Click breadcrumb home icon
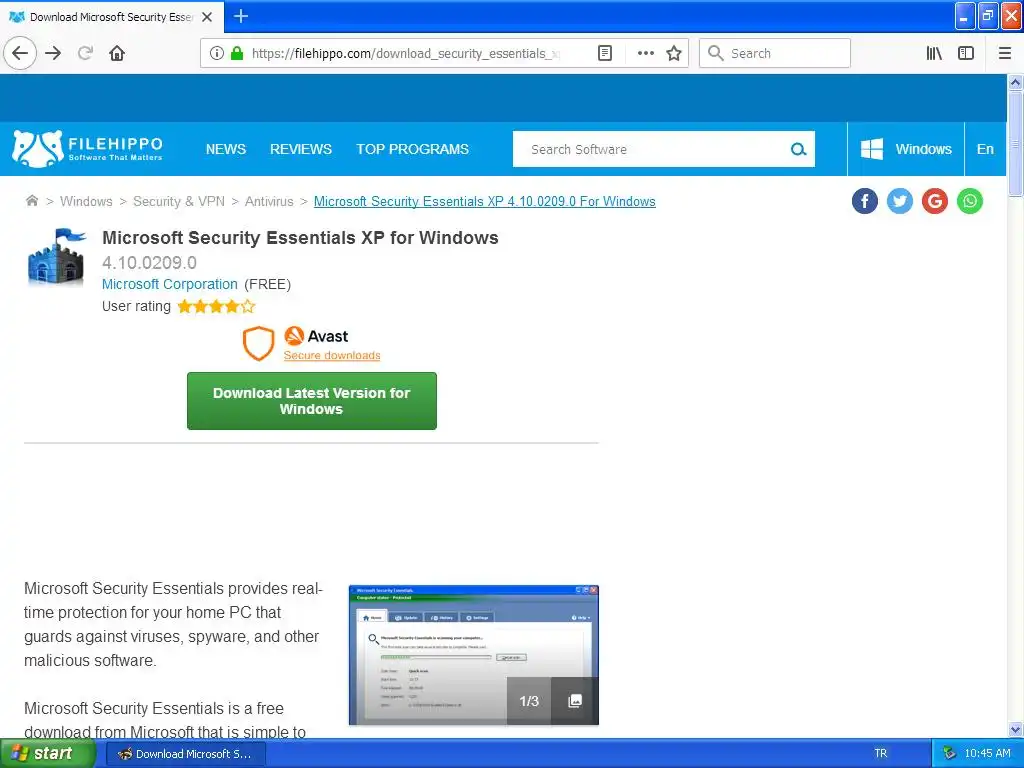Viewport: 1024px width, 768px height. pos(31,200)
